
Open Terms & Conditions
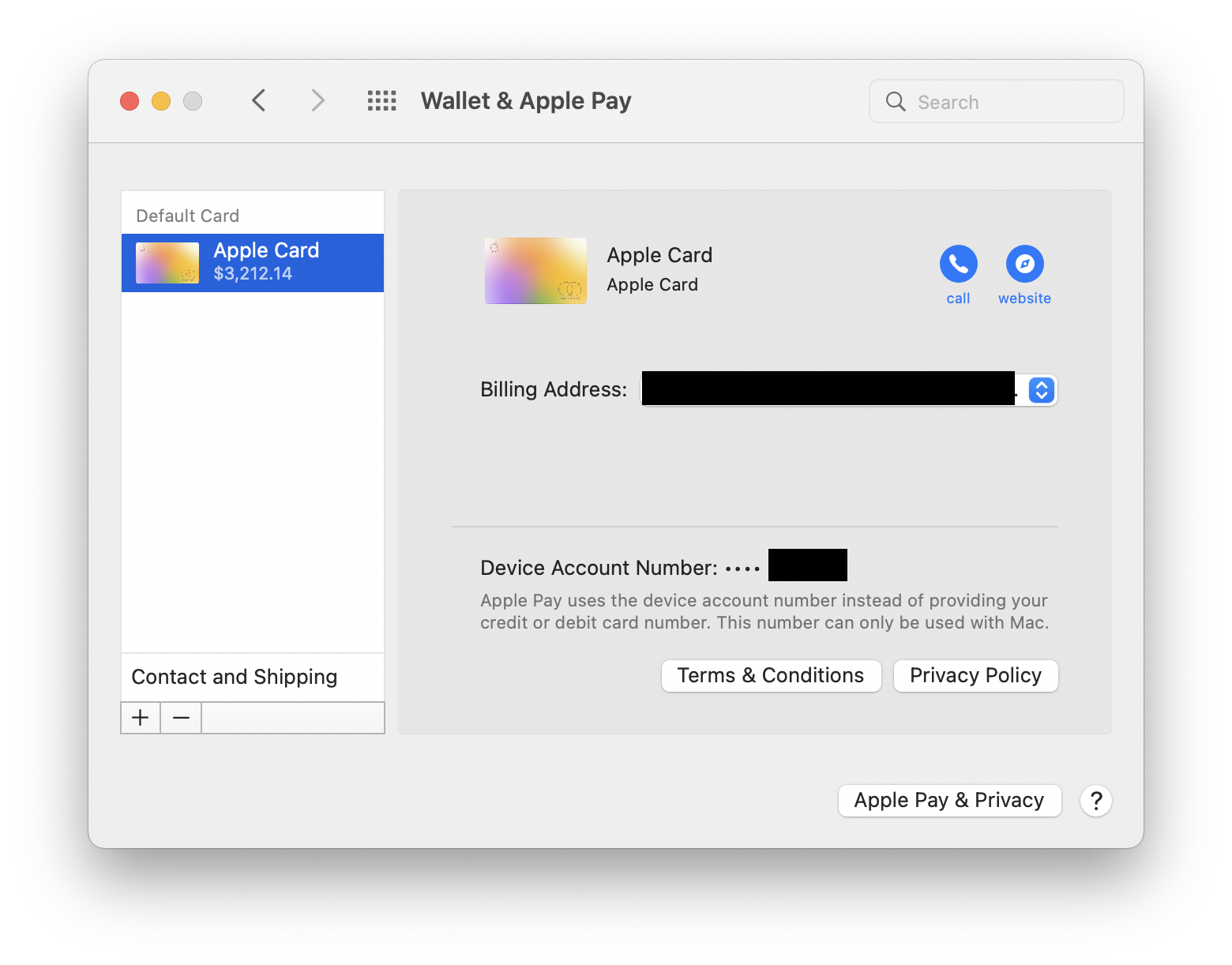(x=771, y=676)
